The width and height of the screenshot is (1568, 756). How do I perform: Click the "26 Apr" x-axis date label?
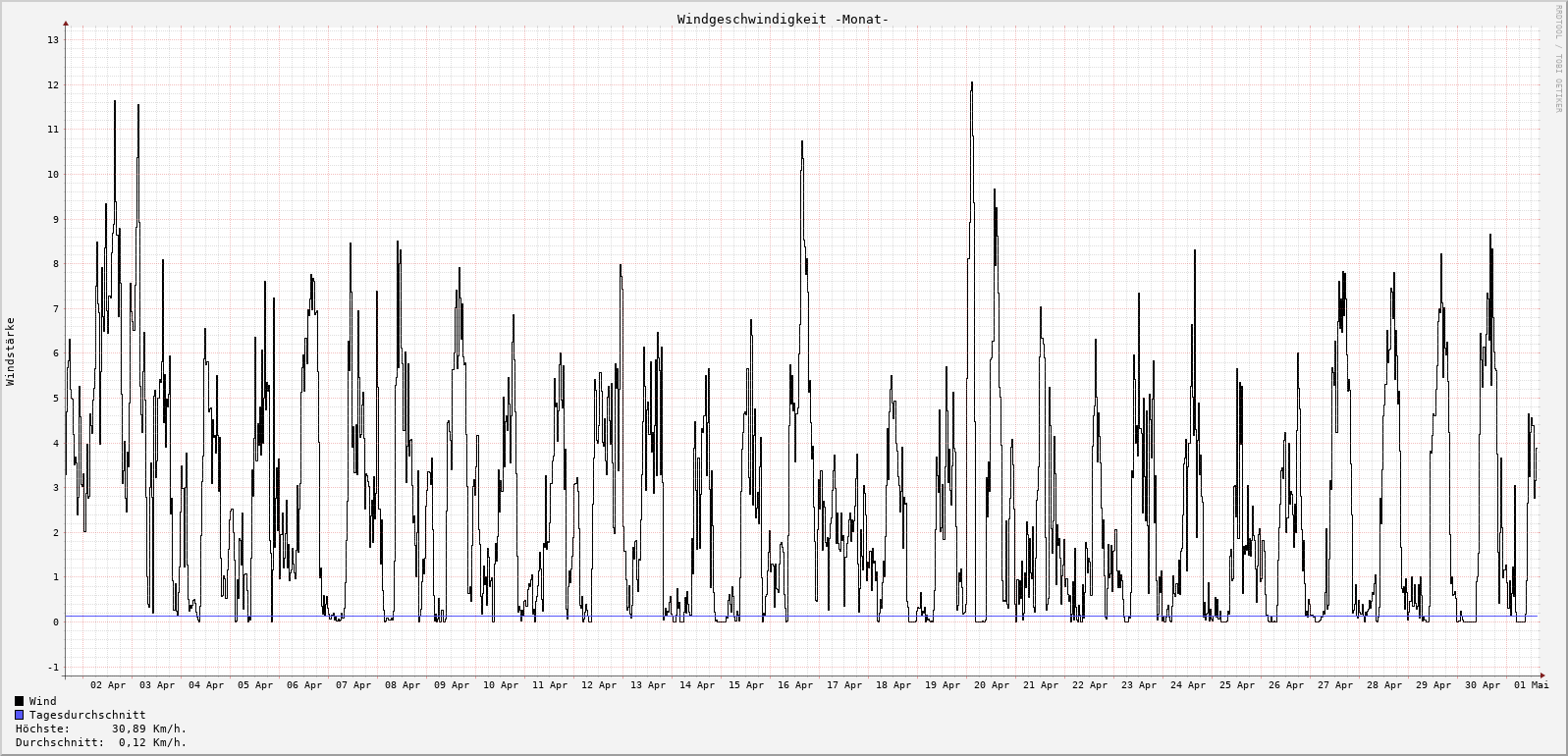(x=1286, y=685)
